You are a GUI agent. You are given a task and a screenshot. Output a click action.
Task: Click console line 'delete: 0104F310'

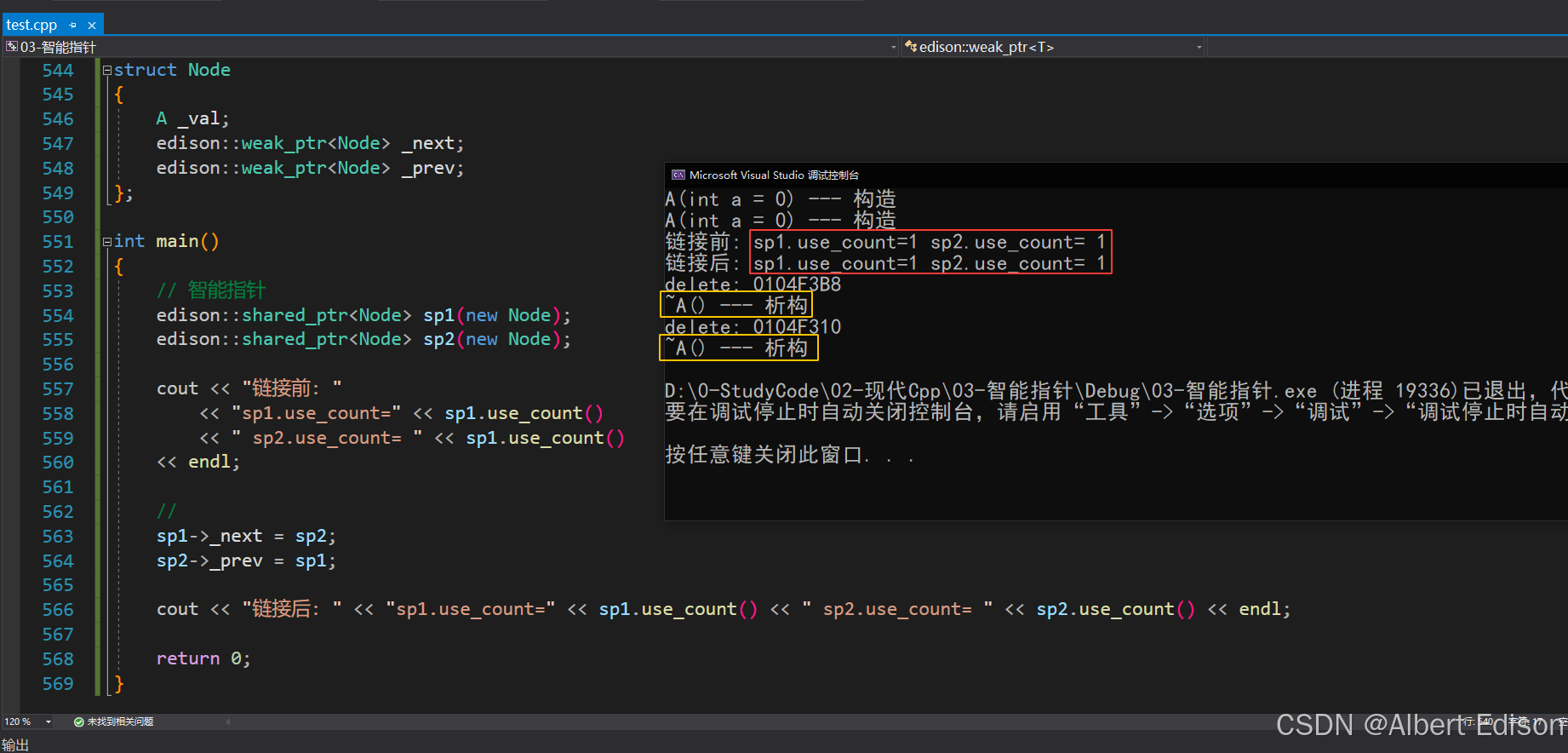(753, 327)
